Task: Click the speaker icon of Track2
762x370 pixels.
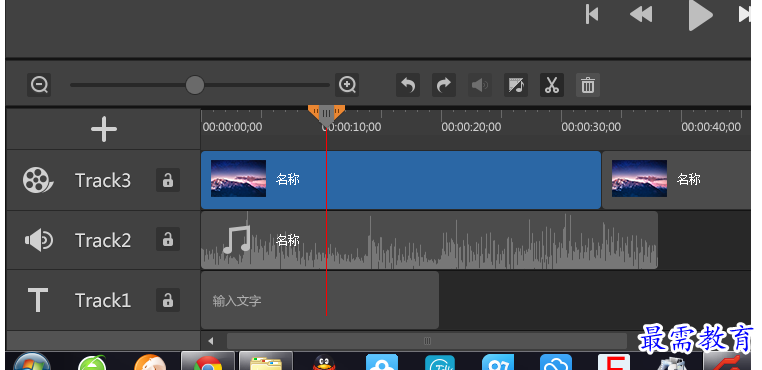Action: (39, 240)
